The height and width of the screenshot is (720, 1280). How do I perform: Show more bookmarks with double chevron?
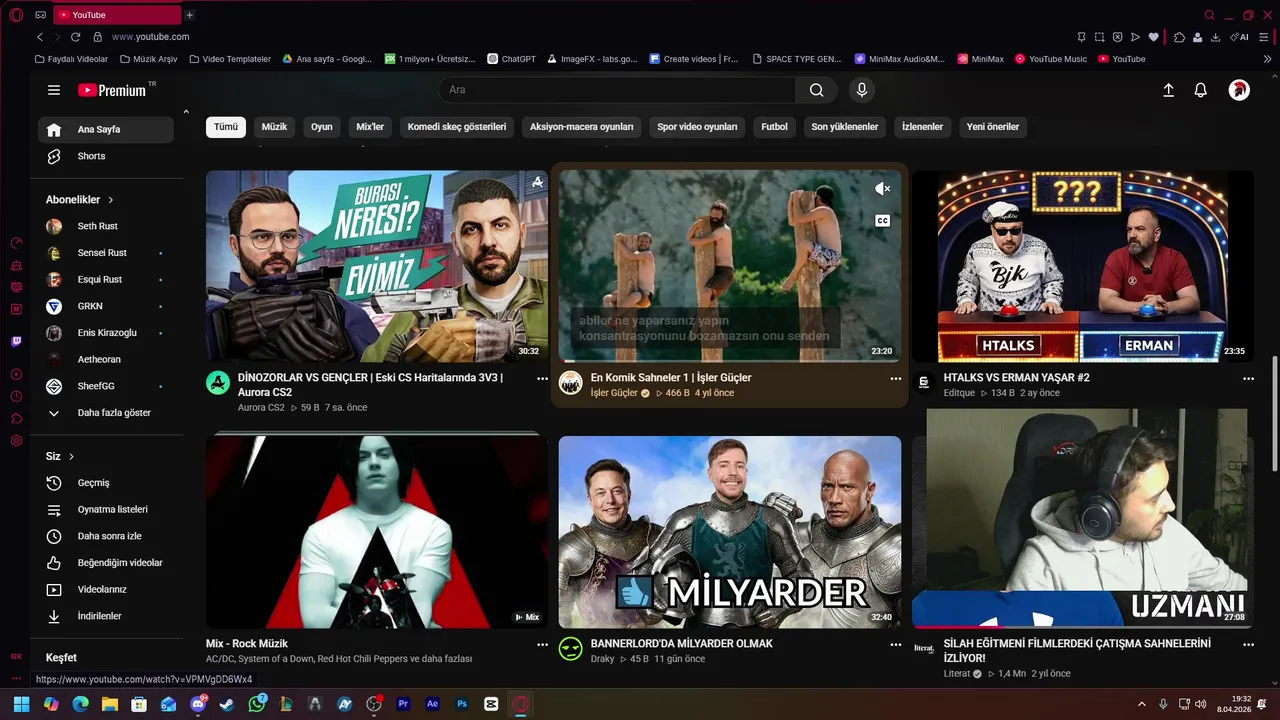(x=1268, y=59)
